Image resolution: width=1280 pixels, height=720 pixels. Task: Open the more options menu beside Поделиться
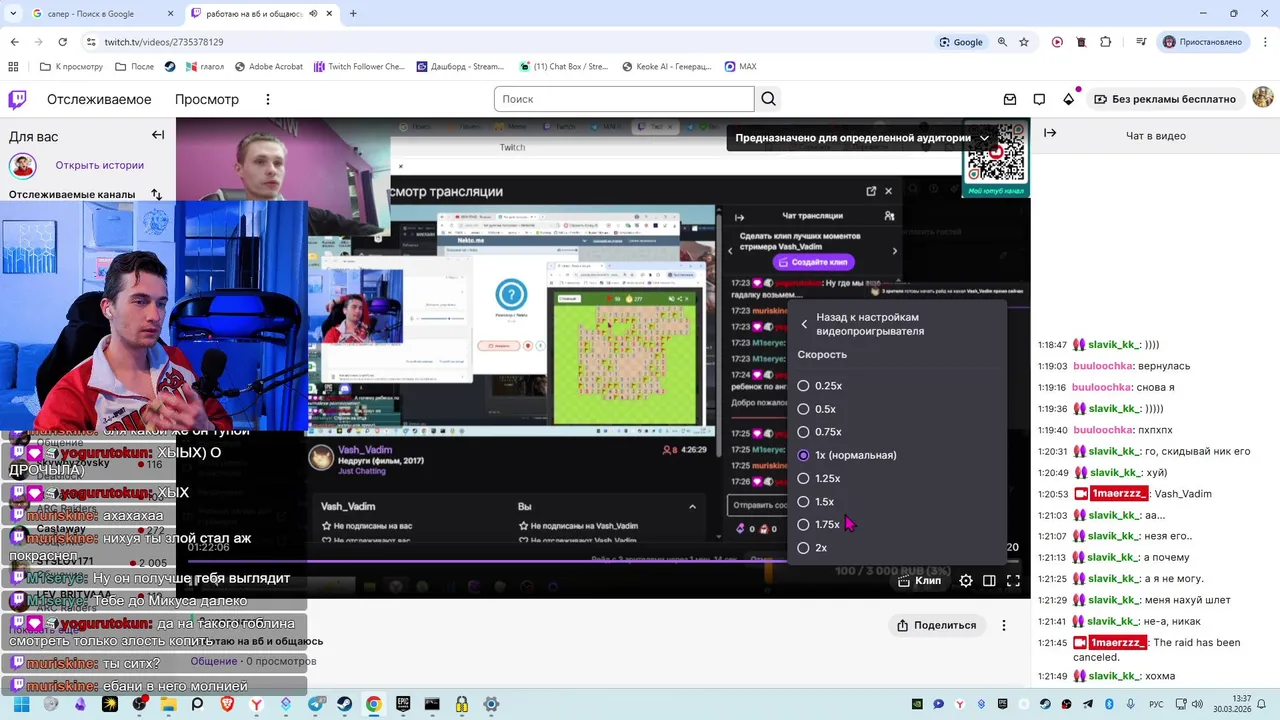point(1004,625)
